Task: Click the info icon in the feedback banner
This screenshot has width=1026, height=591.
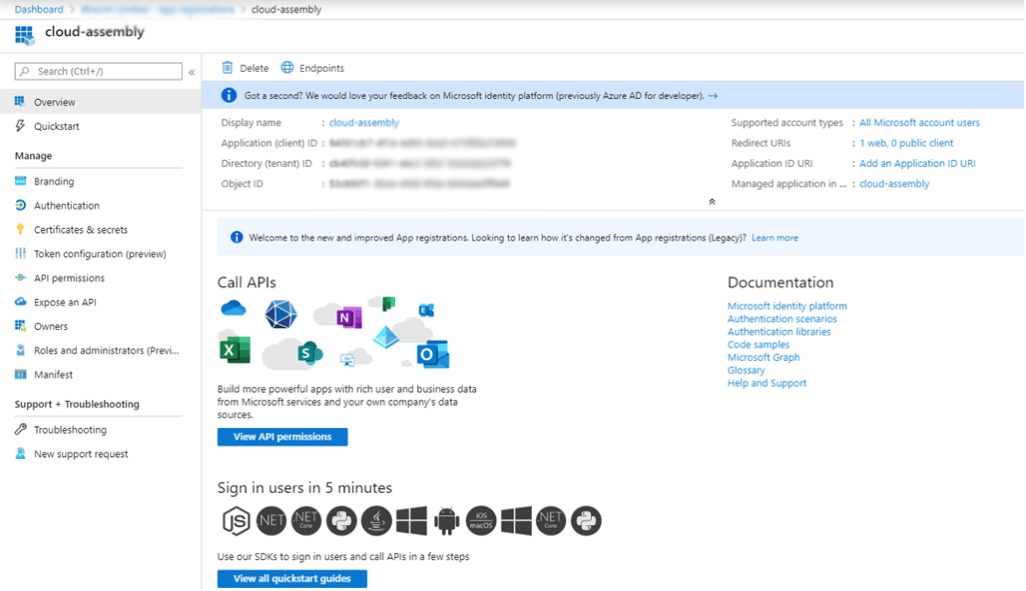Action: 228,96
